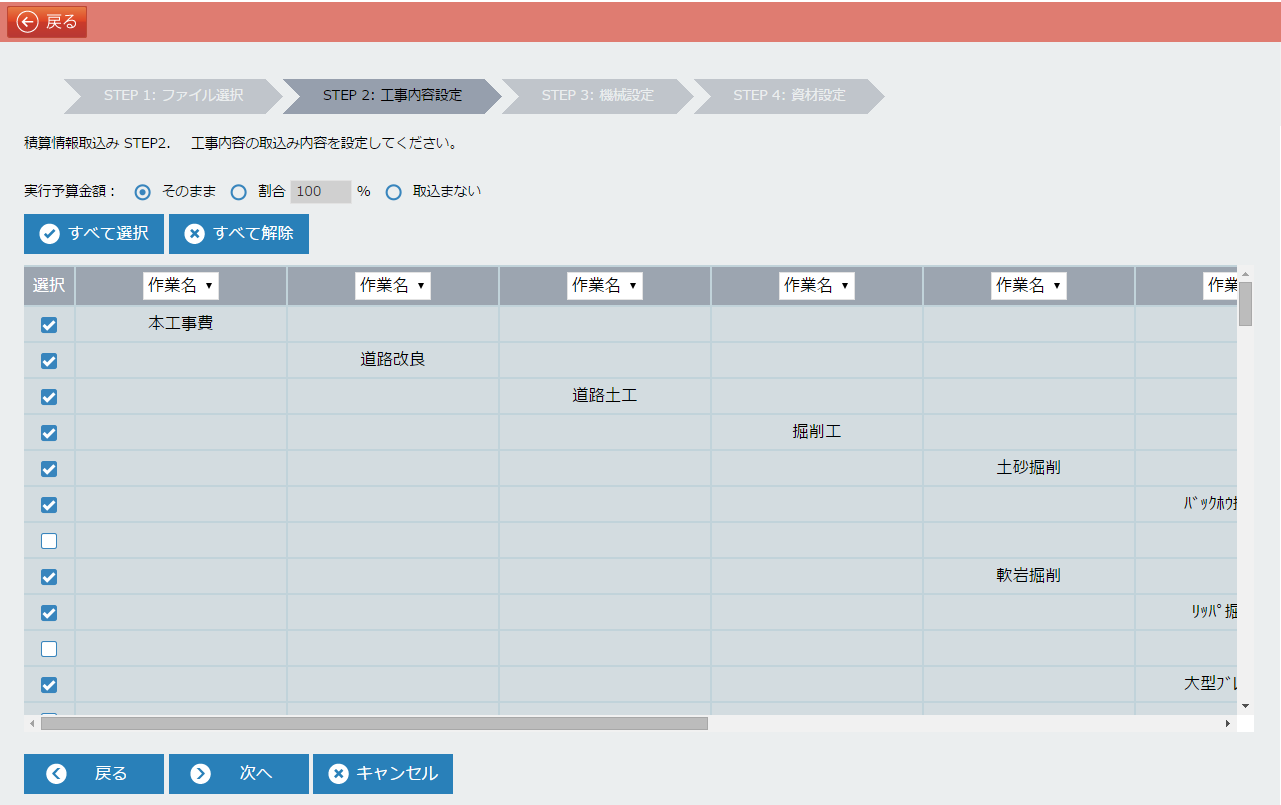
Task: Click the bottom 戻る button
Action: click(x=94, y=774)
